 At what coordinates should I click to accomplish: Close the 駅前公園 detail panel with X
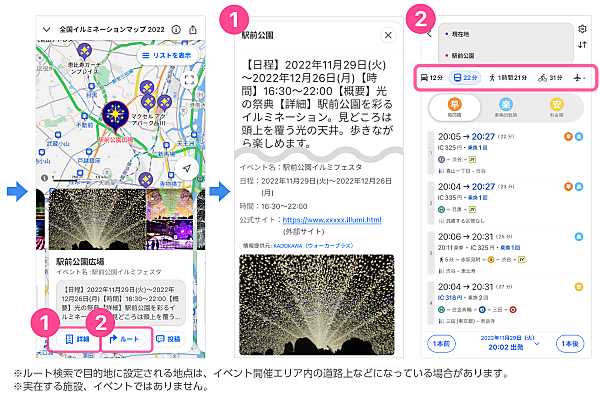click(x=388, y=35)
